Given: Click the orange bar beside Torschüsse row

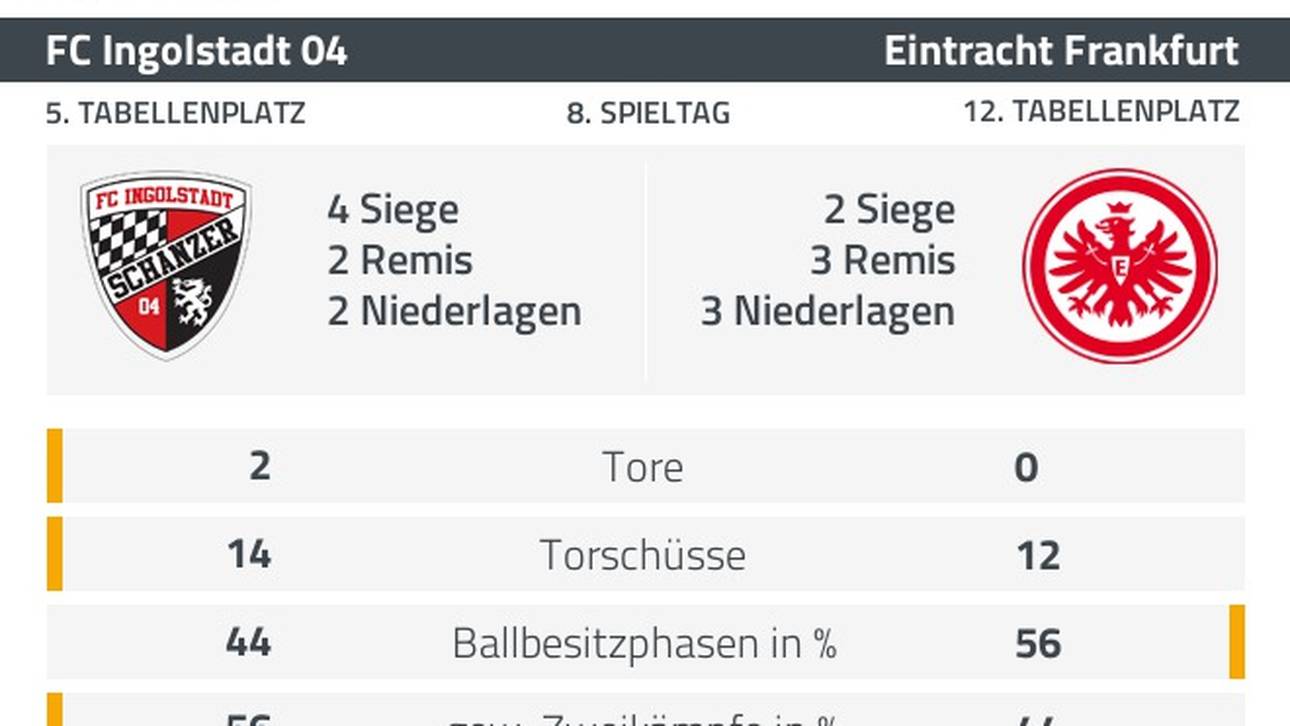Looking at the screenshot, I should pyautogui.click(x=54, y=554).
